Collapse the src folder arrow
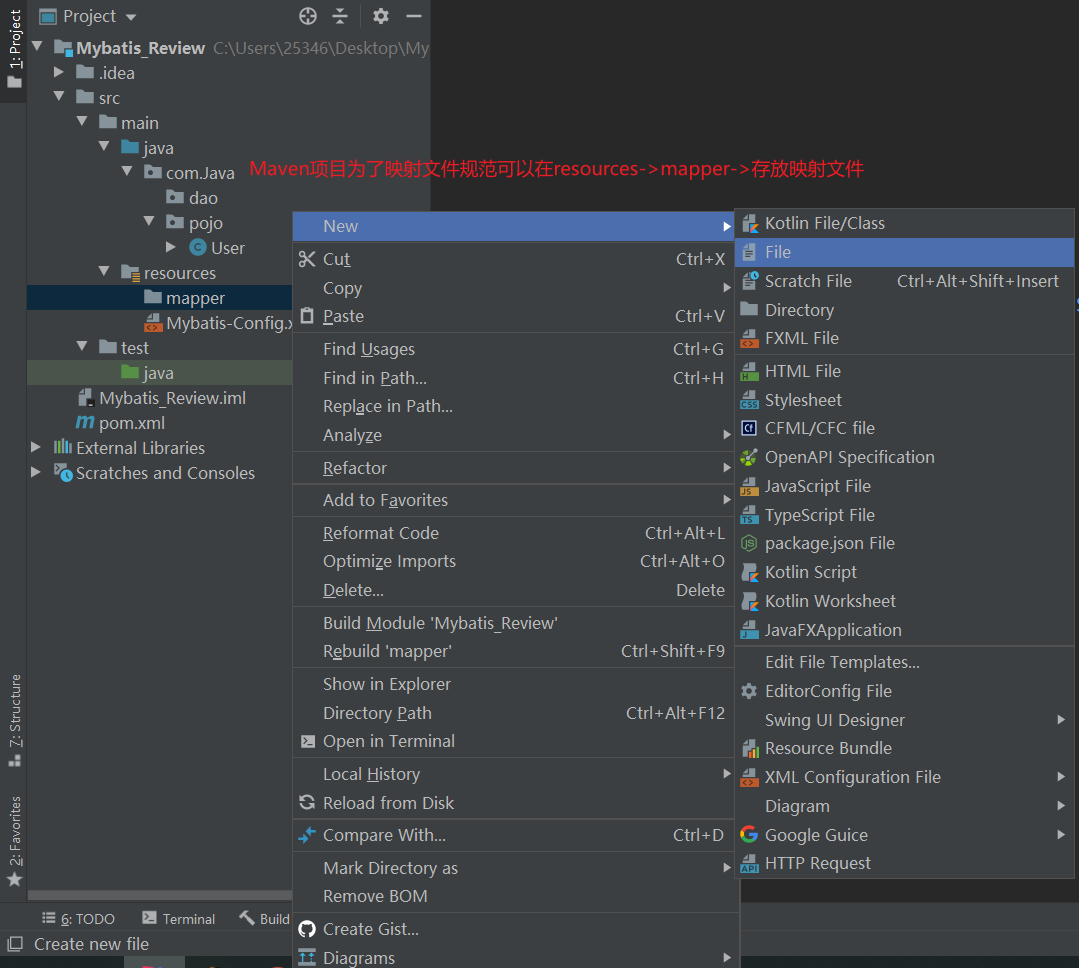This screenshot has width=1079, height=968. point(60,96)
